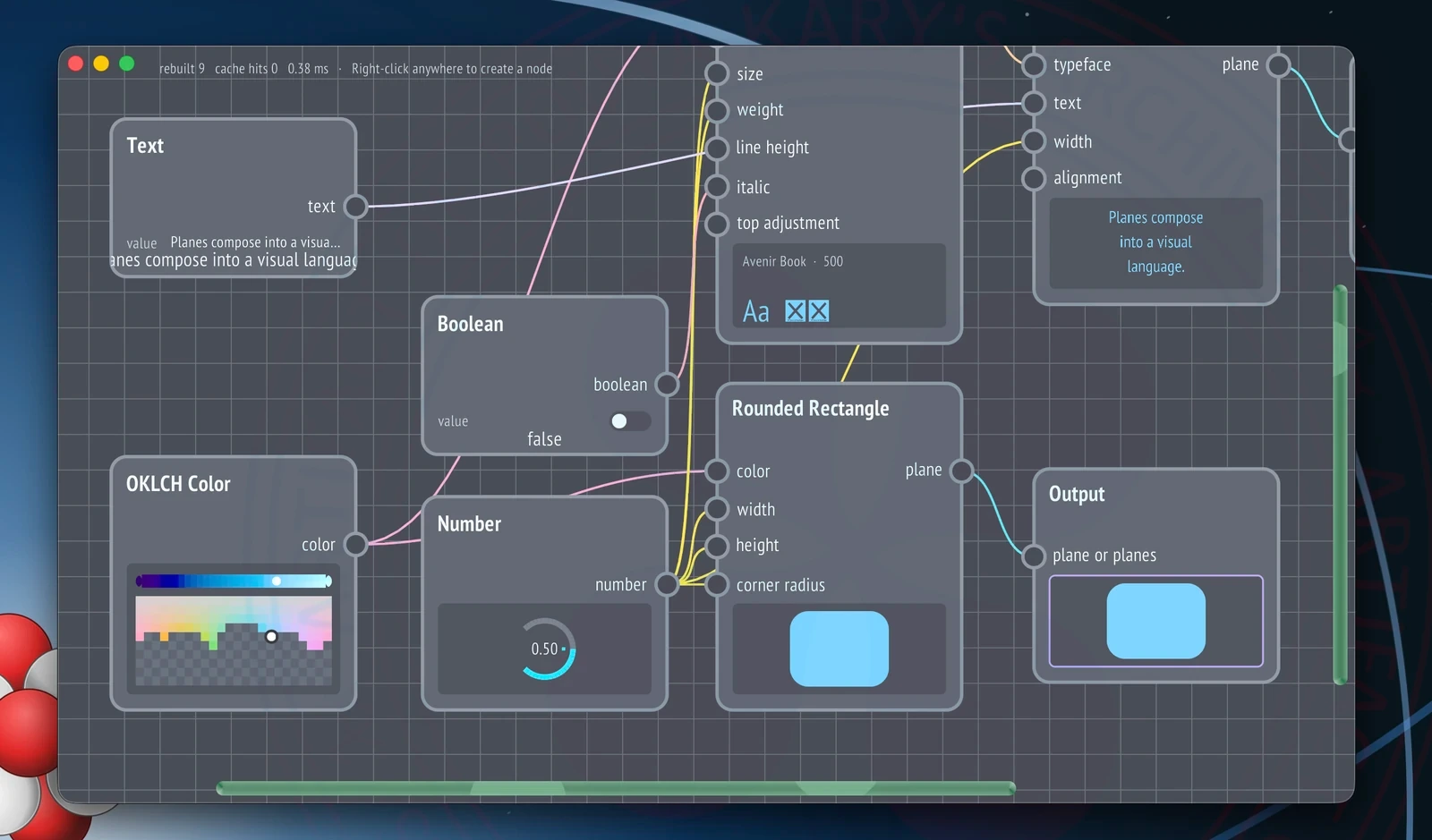
Task: Click the 'Right-click anywhere to create a node' hint
Action: pos(452,69)
